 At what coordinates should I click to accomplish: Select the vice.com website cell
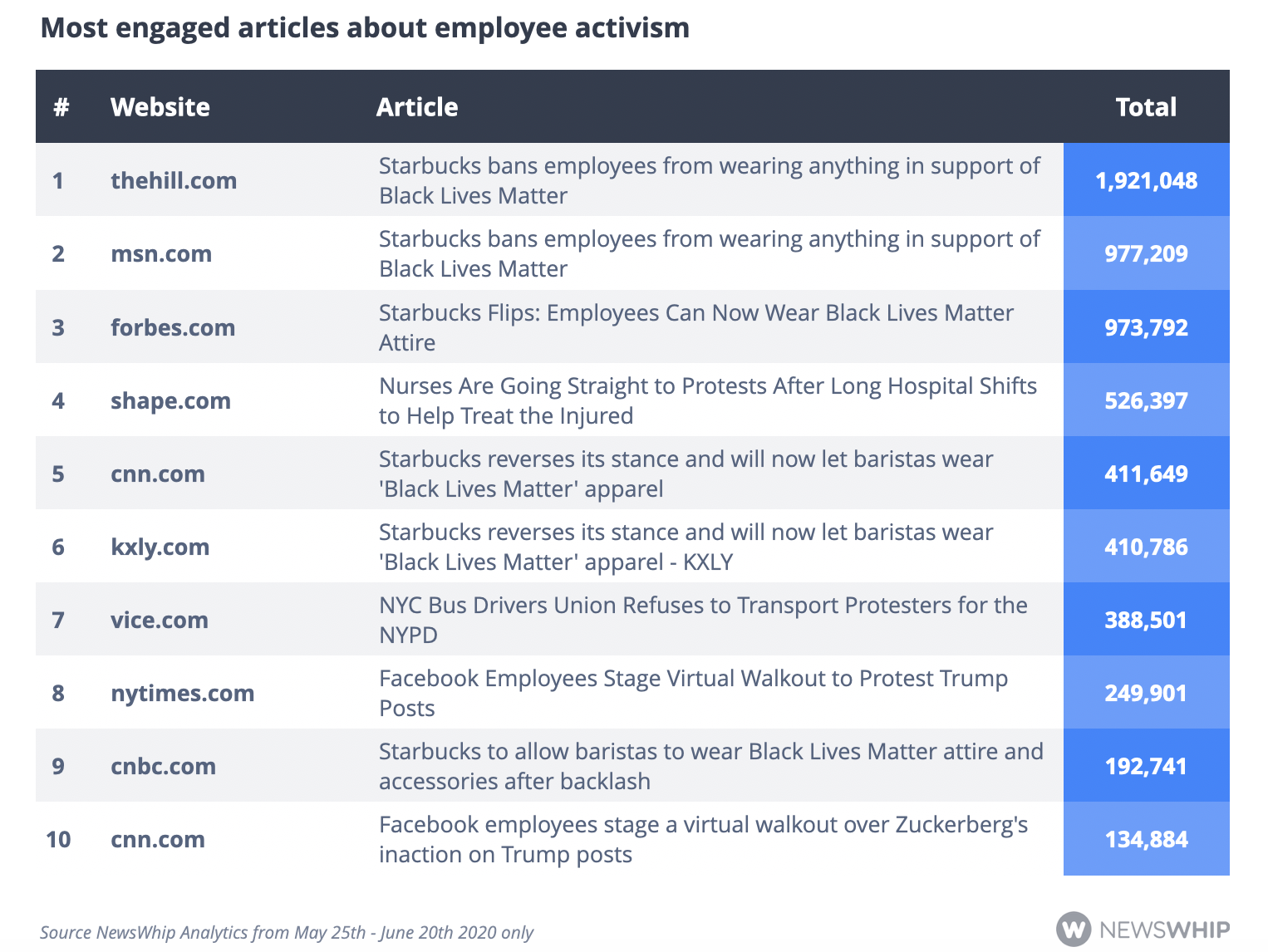pos(160,620)
